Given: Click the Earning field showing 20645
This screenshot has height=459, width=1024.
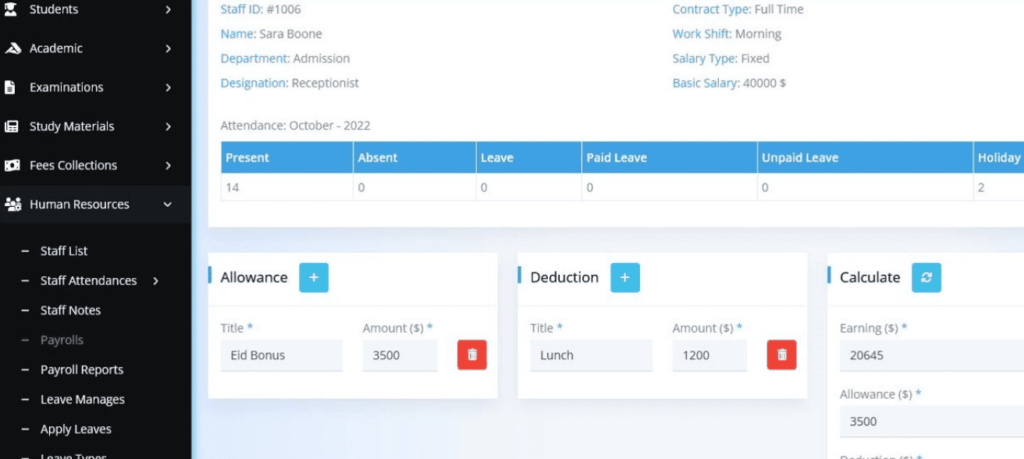Looking at the screenshot, I should click(x=932, y=355).
